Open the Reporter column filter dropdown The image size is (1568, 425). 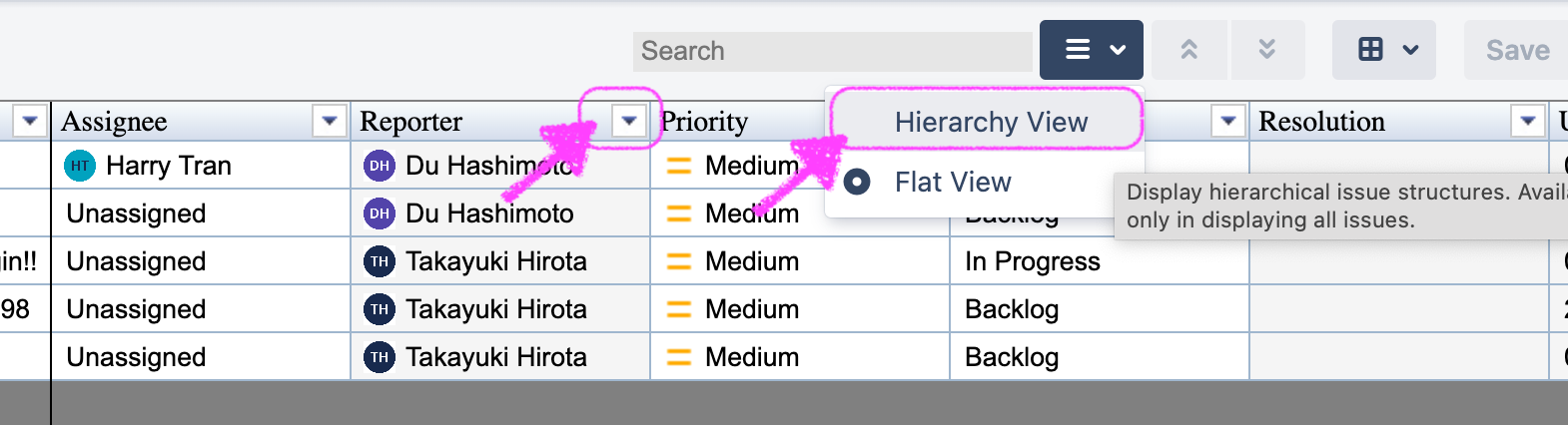pos(629,121)
